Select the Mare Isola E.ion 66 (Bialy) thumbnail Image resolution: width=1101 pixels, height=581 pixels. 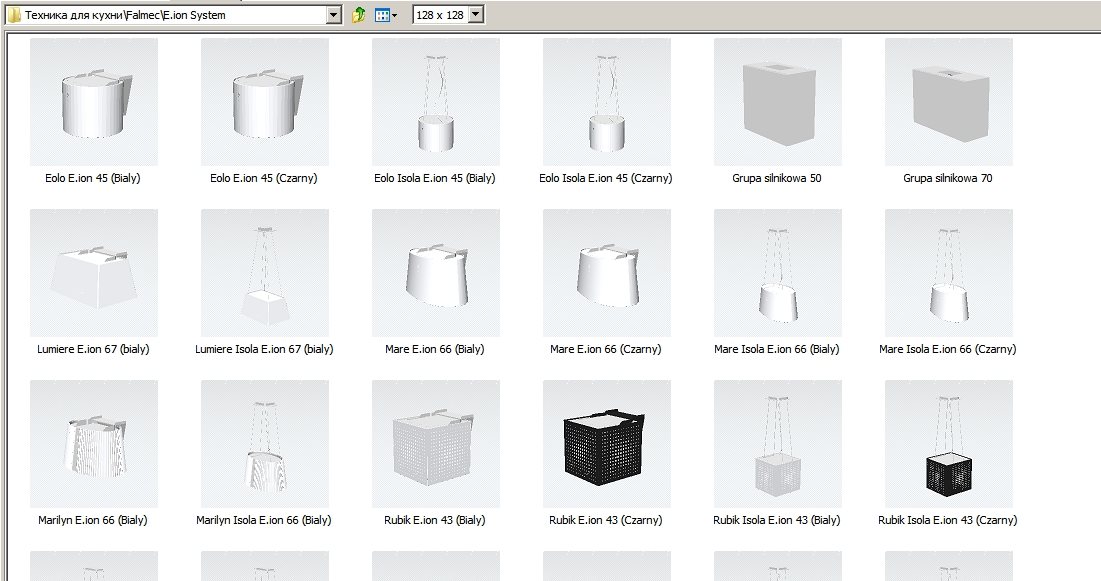[x=778, y=273]
